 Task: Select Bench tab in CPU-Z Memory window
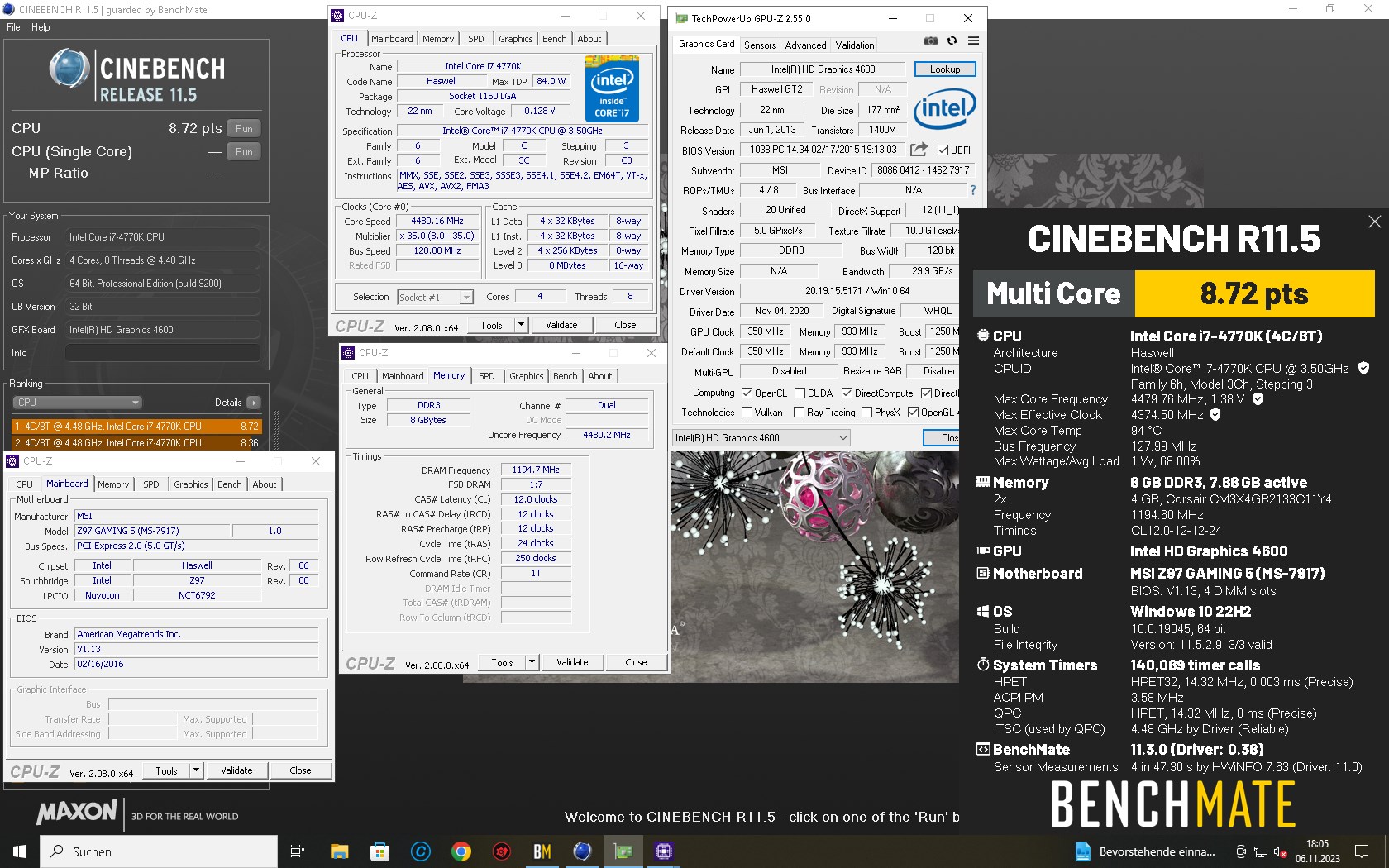click(x=566, y=376)
